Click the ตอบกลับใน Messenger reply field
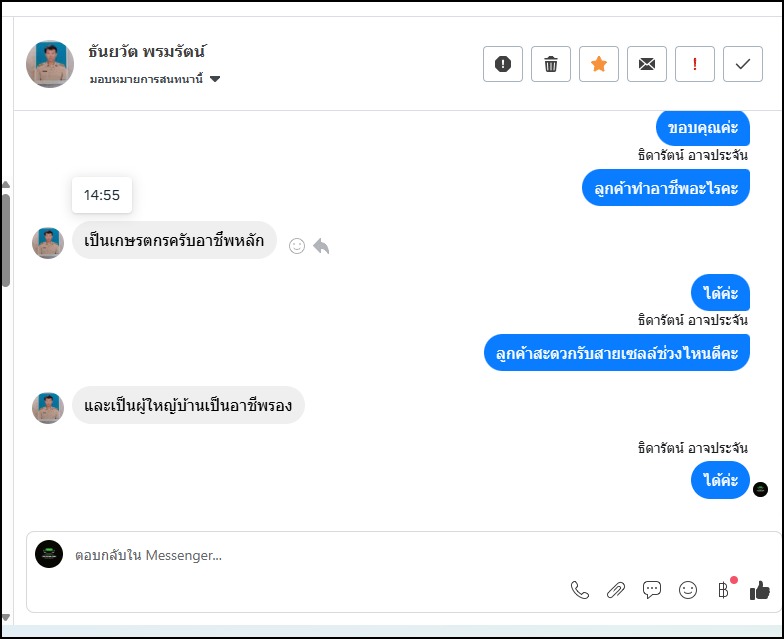This screenshot has height=639, width=784. (x=300, y=555)
